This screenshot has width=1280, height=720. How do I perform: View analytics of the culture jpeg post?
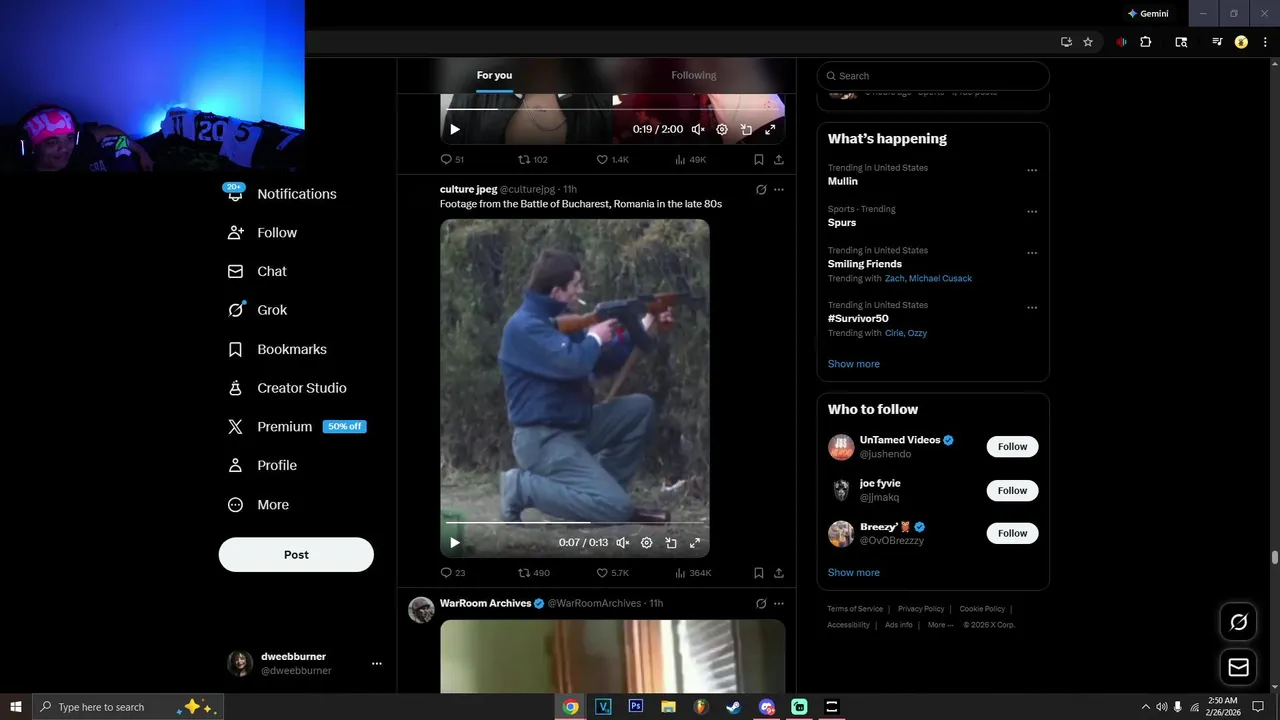pos(693,573)
